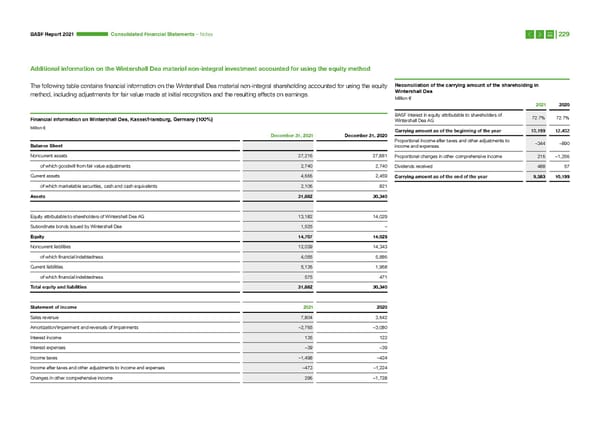This screenshot has width=600, height=424.
Task: Click the green section heading about Wintershall Dea
Action: 200,69
